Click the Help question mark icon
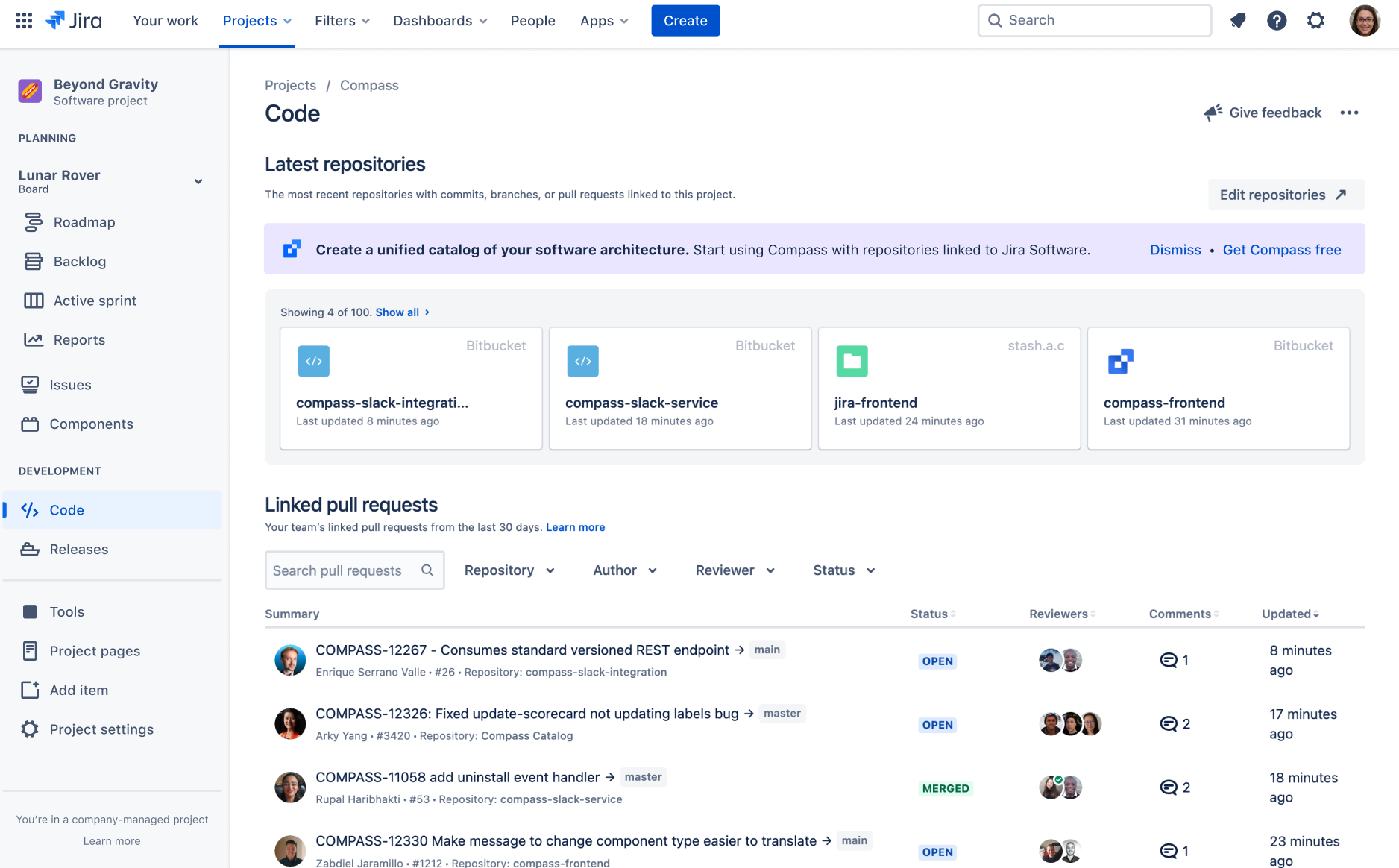Image resolution: width=1399 pixels, height=868 pixels. tap(1277, 20)
